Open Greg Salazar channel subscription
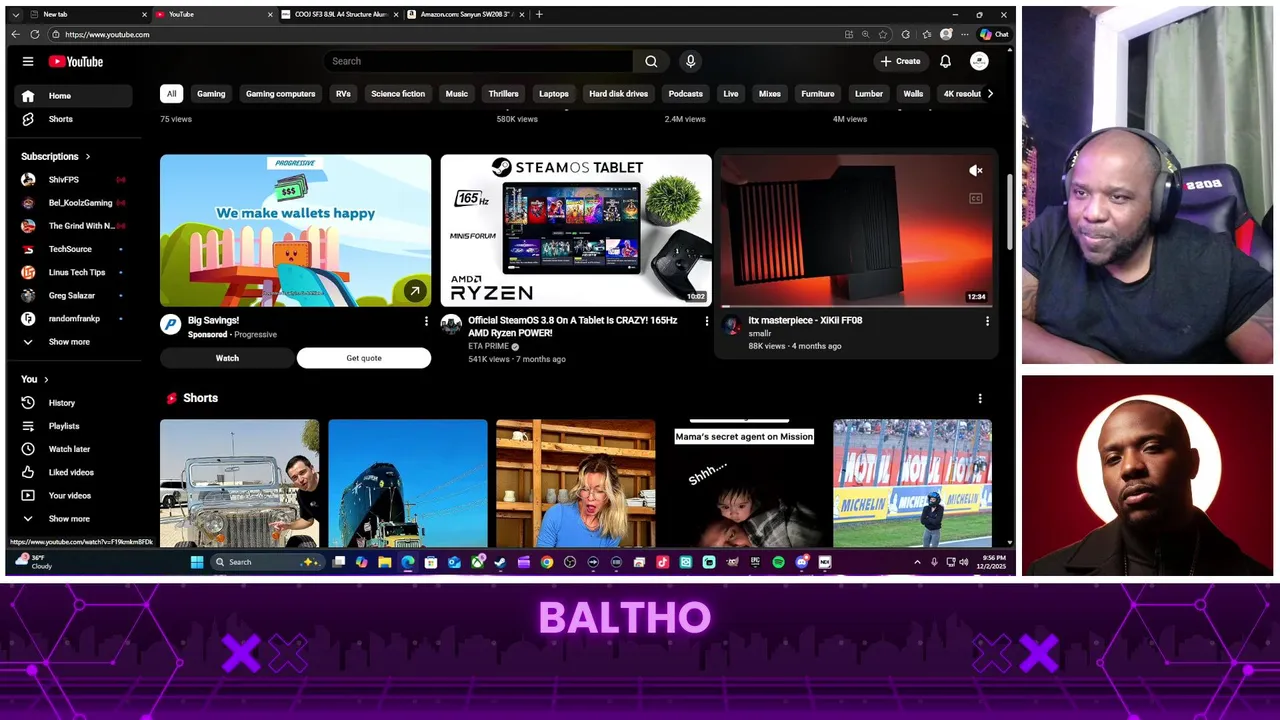Image resolution: width=1280 pixels, height=720 pixels. point(73,295)
